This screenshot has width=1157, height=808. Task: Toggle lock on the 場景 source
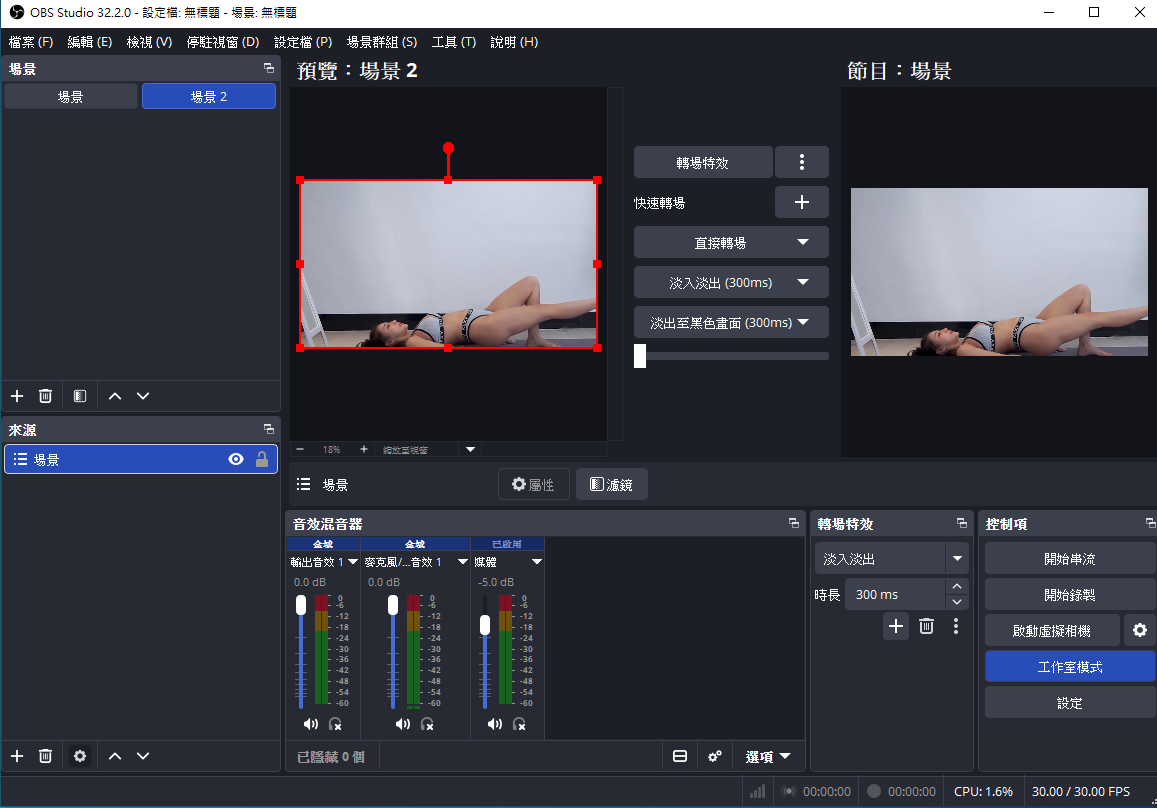261,459
